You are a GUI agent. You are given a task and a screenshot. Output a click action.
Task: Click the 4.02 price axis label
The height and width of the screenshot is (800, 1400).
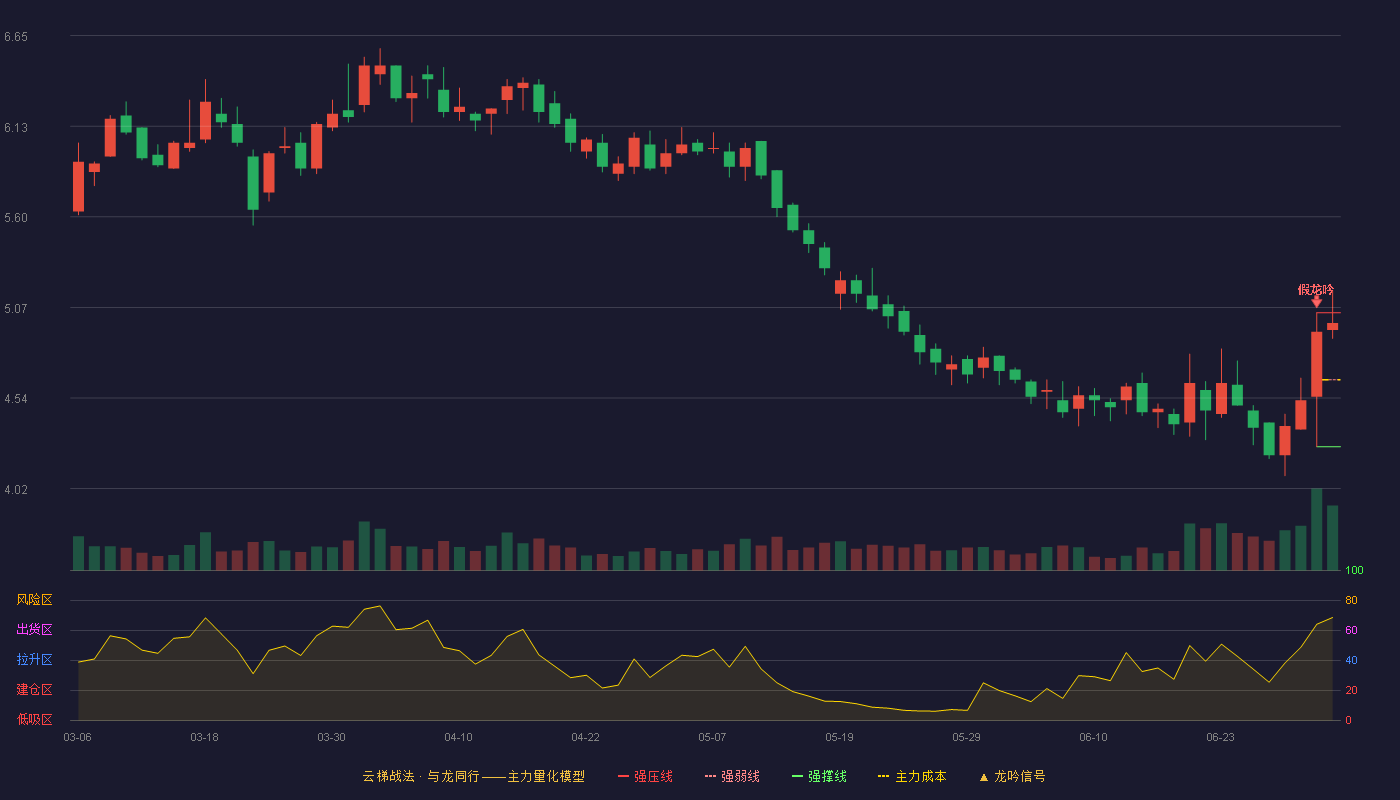click(16, 489)
